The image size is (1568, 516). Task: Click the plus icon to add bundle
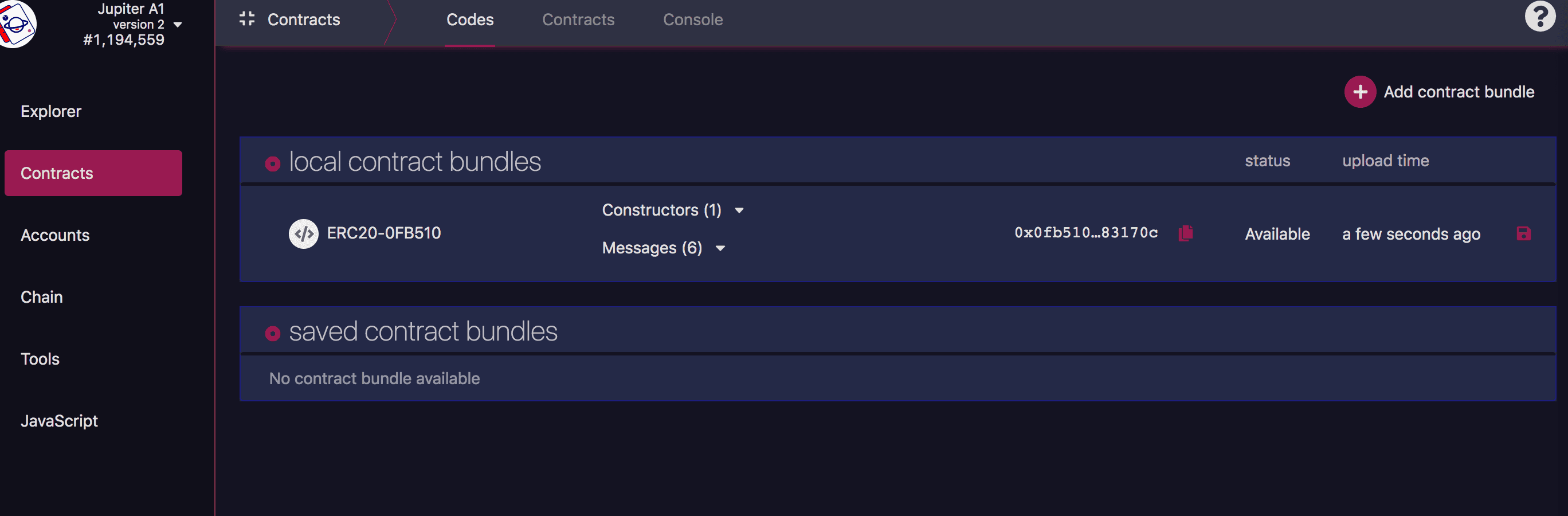(1359, 92)
